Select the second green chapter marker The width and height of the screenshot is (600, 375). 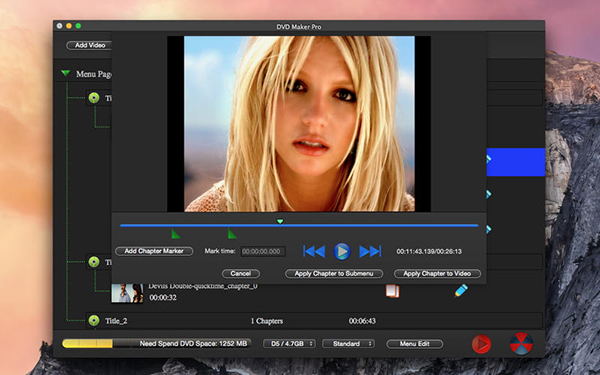232,233
